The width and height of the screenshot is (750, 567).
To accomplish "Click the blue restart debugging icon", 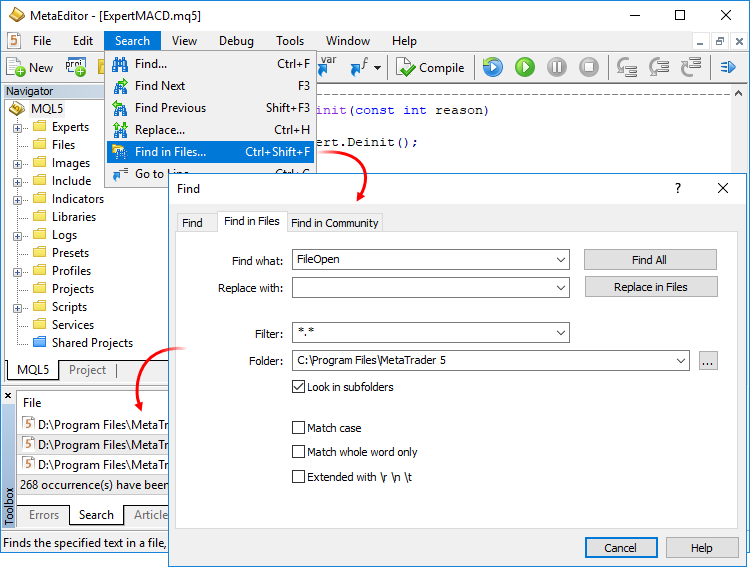I will click(x=493, y=67).
